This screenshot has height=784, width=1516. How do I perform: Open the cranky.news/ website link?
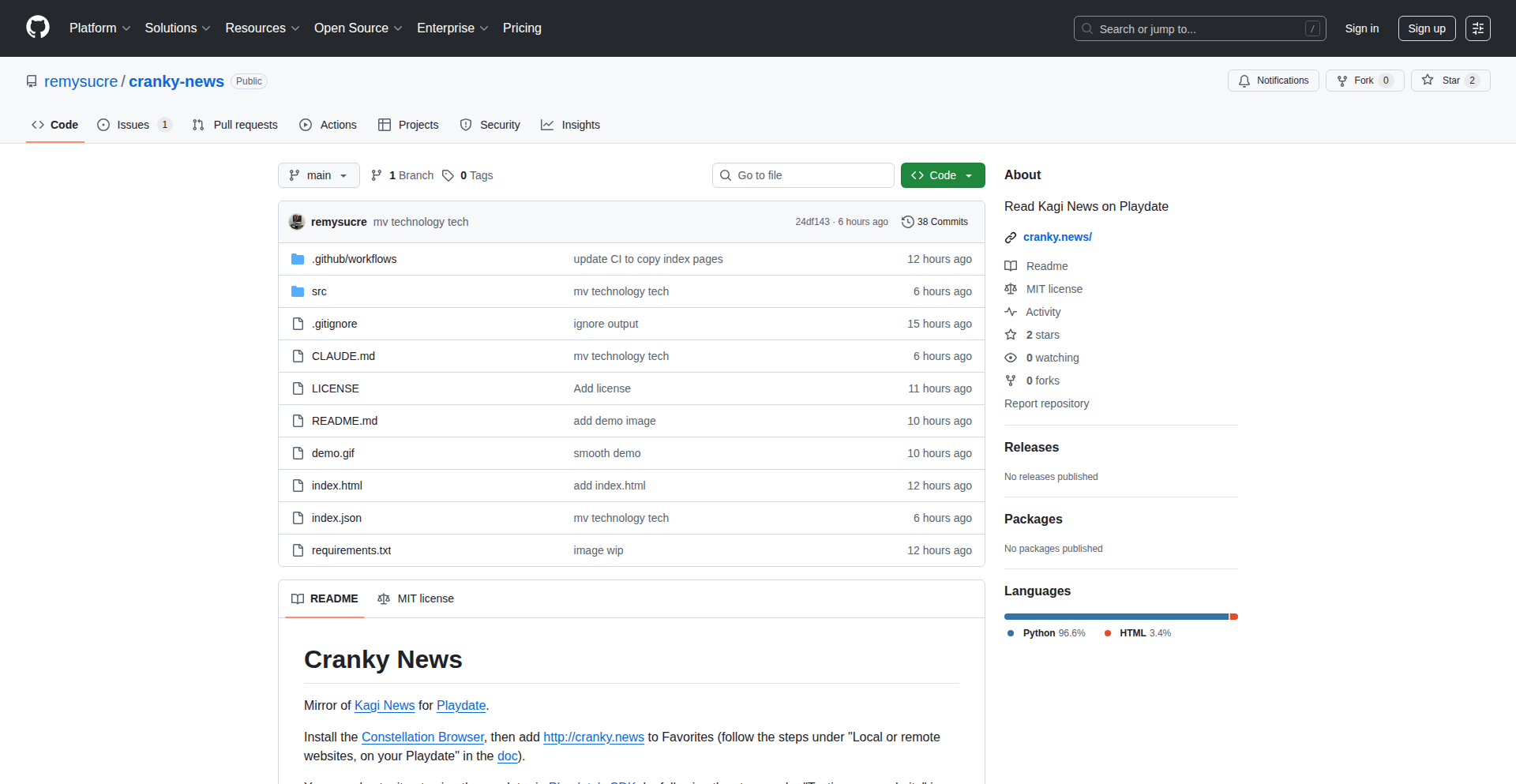[x=1057, y=237]
